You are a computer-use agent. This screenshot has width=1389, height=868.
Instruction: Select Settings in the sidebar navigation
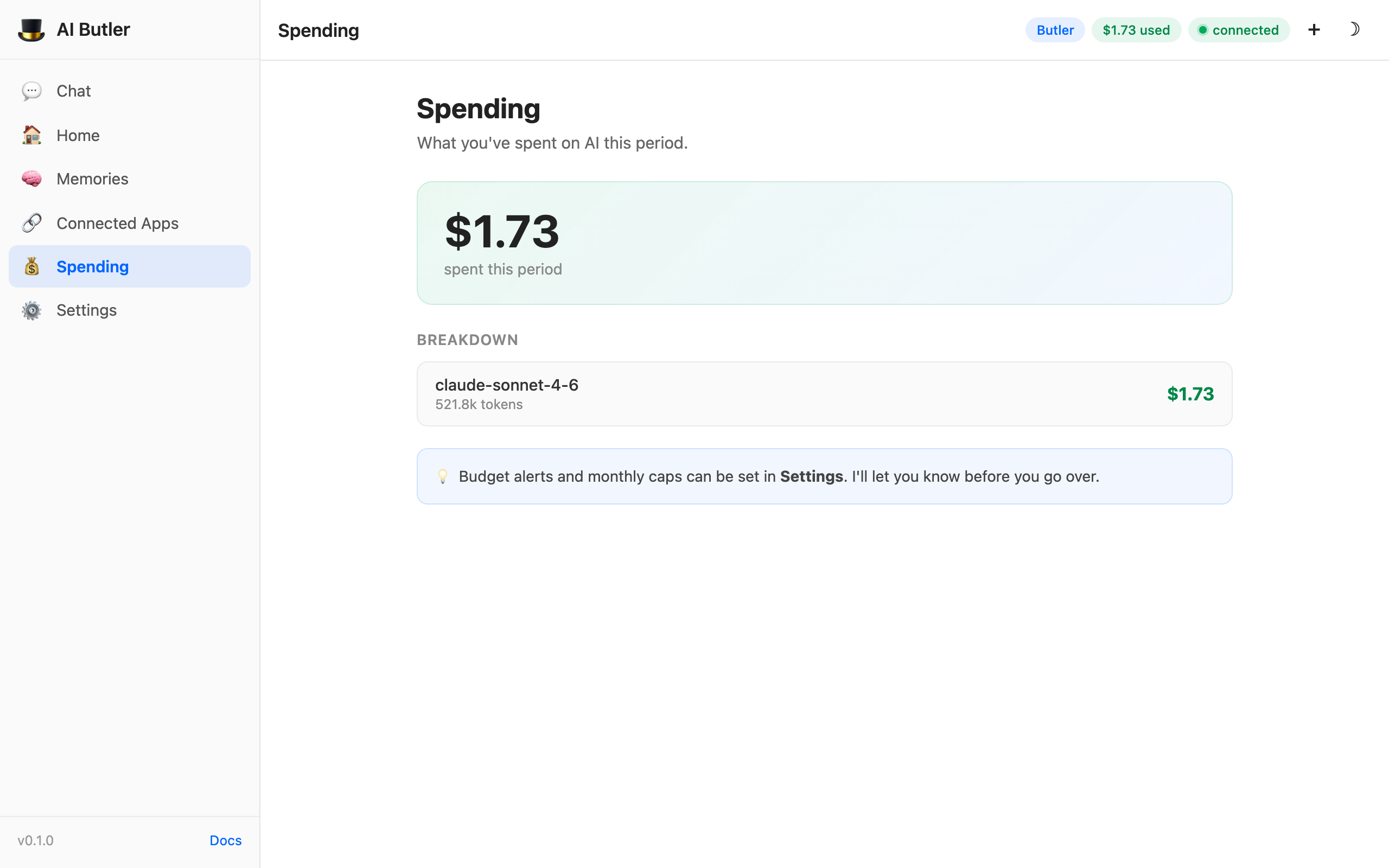[x=87, y=310]
